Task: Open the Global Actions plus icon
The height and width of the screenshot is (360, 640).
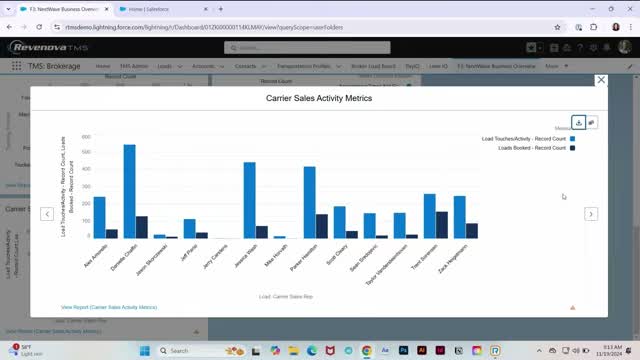Action: [554, 48]
